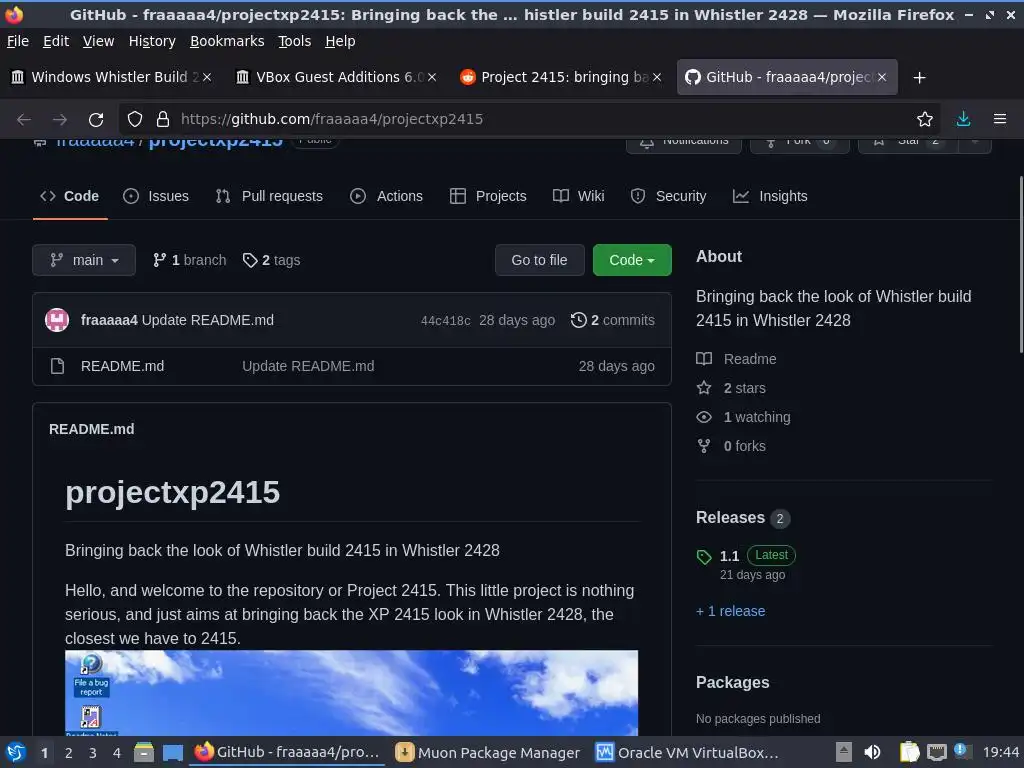Open the file manager taskbar icon
The height and width of the screenshot is (768, 1024).
click(144, 752)
